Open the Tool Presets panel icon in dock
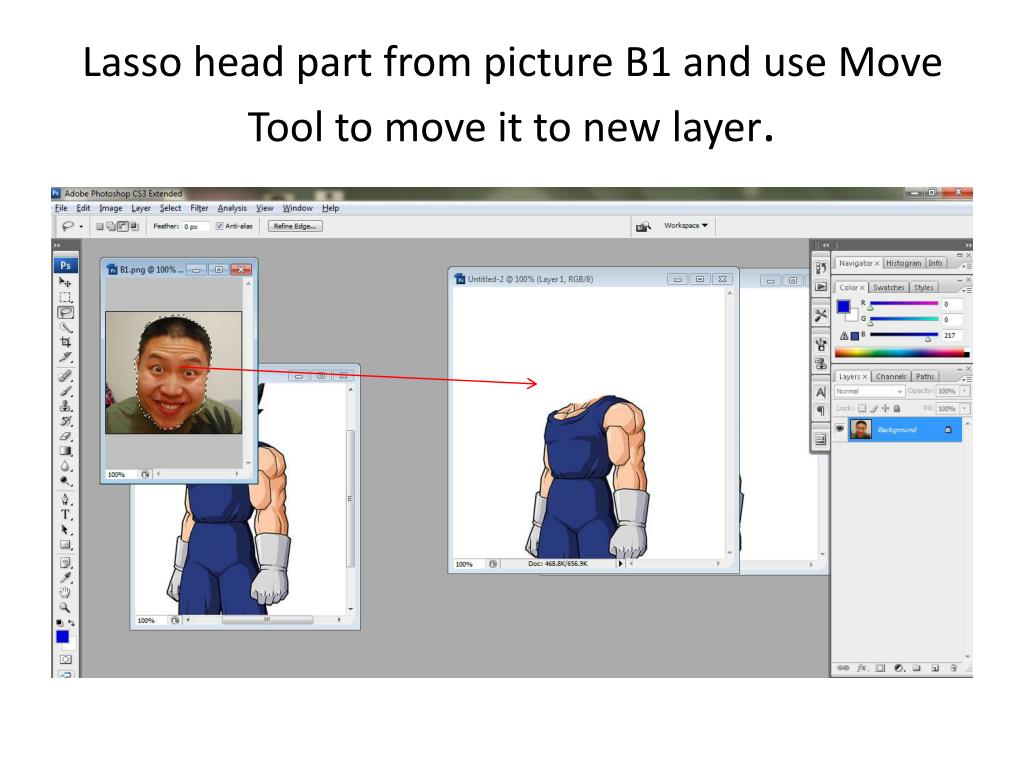Viewport: 1024px width, 768px height. [x=821, y=315]
